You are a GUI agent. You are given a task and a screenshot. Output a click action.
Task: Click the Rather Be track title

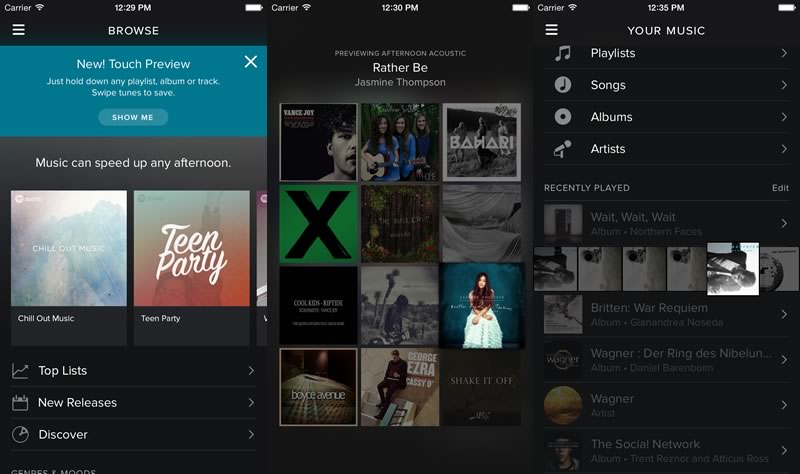tap(400, 67)
